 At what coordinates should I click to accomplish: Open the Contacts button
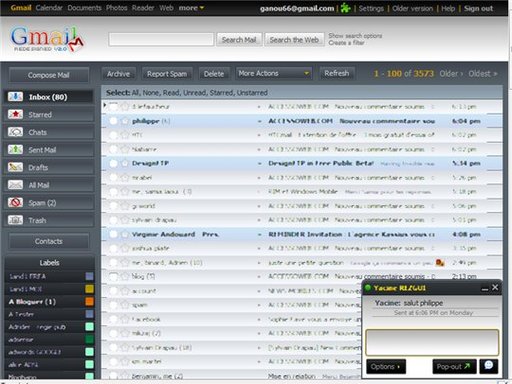49,241
